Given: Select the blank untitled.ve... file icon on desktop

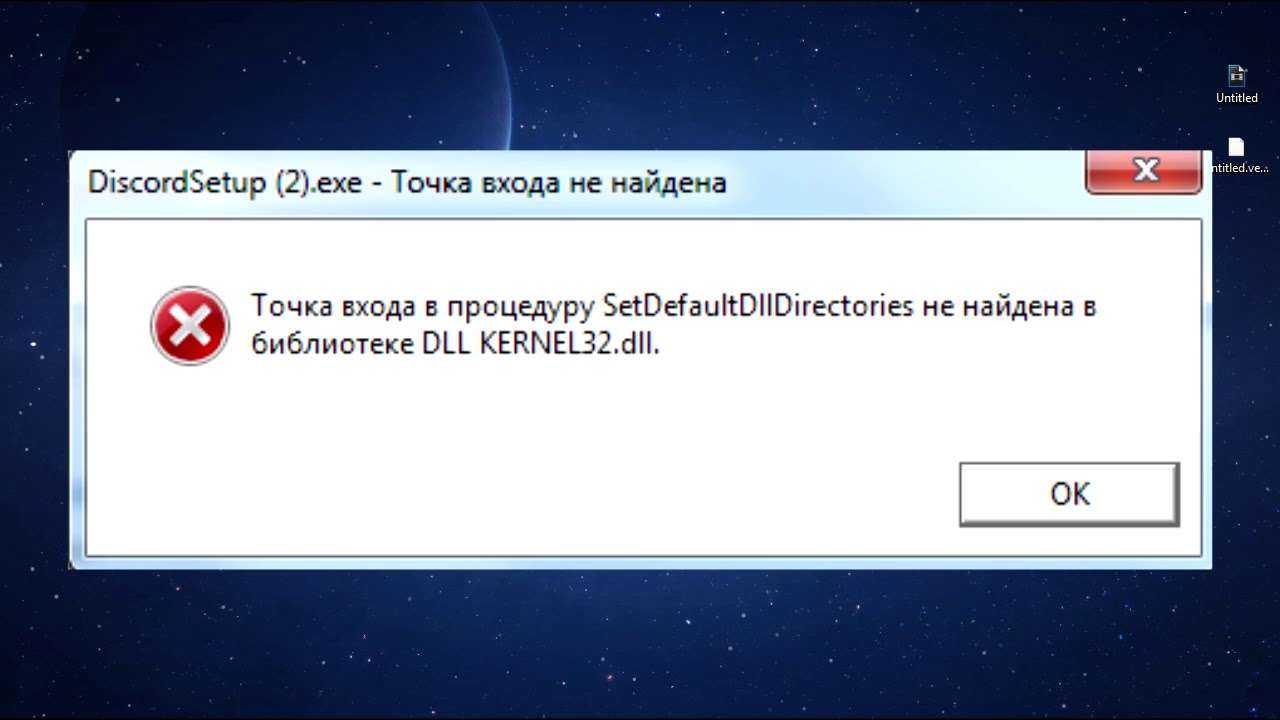Looking at the screenshot, I should (1236, 147).
